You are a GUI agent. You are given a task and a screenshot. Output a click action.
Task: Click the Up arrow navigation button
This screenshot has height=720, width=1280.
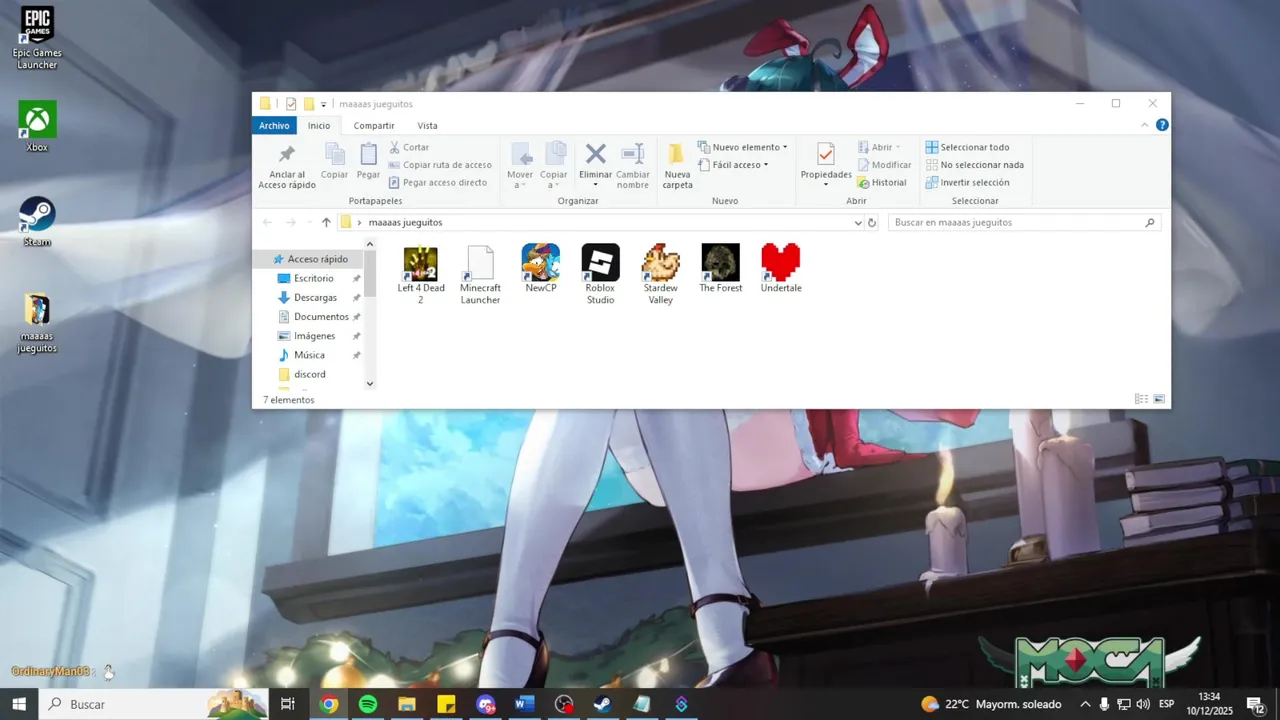tap(326, 222)
